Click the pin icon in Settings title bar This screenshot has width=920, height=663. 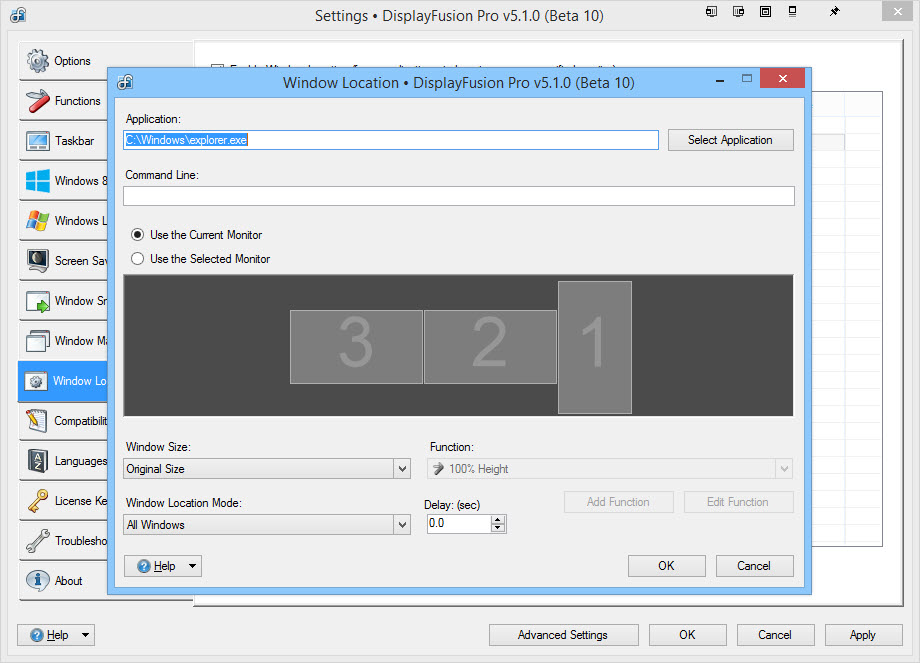pyautogui.click(x=834, y=12)
